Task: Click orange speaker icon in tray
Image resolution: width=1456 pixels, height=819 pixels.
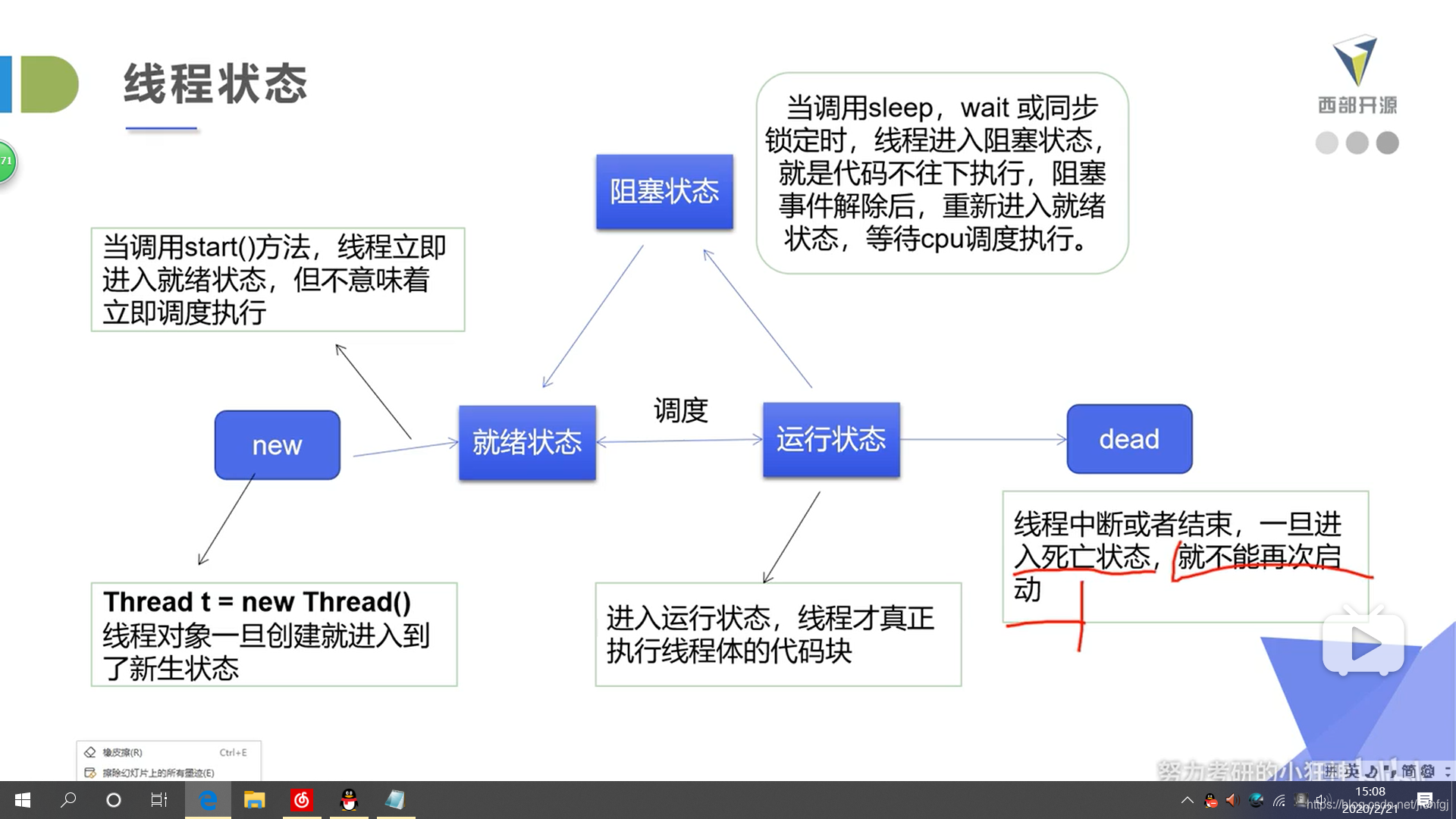Action: click(x=1232, y=800)
